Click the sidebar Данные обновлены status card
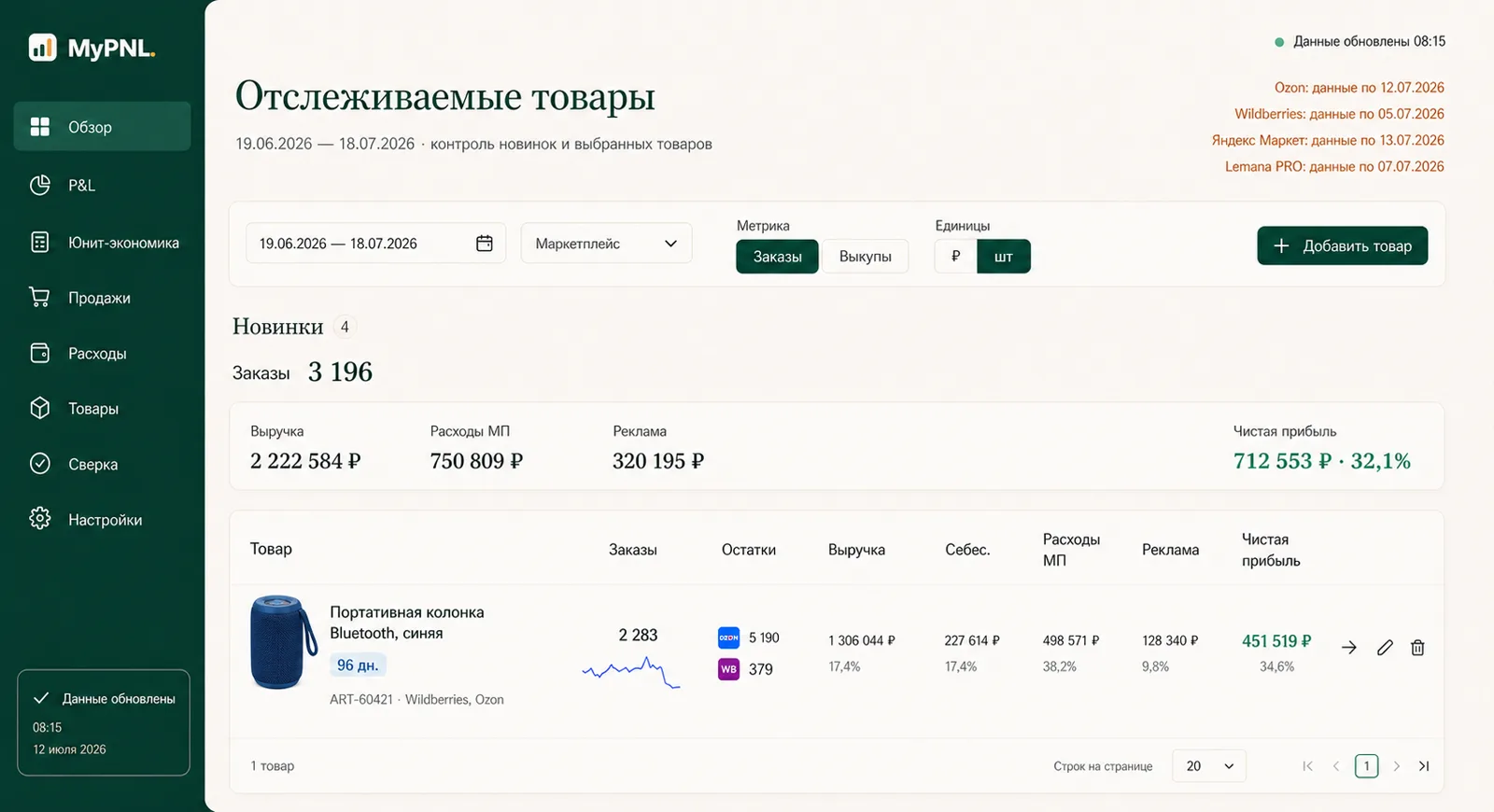This screenshot has width=1494, height=812. [x=104, y=722]
